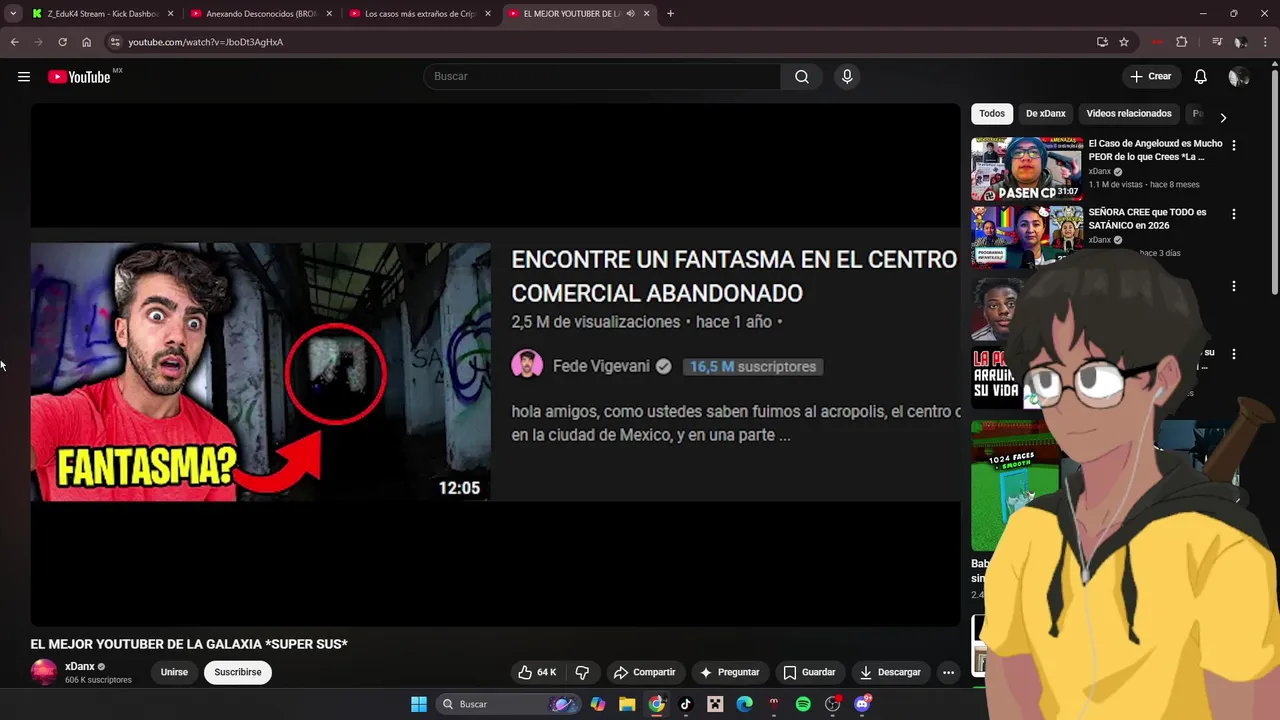Subscribe to xDanx with Suscribirse
1280x720 pixels.
pyautogui.click(x=238, y=672)
